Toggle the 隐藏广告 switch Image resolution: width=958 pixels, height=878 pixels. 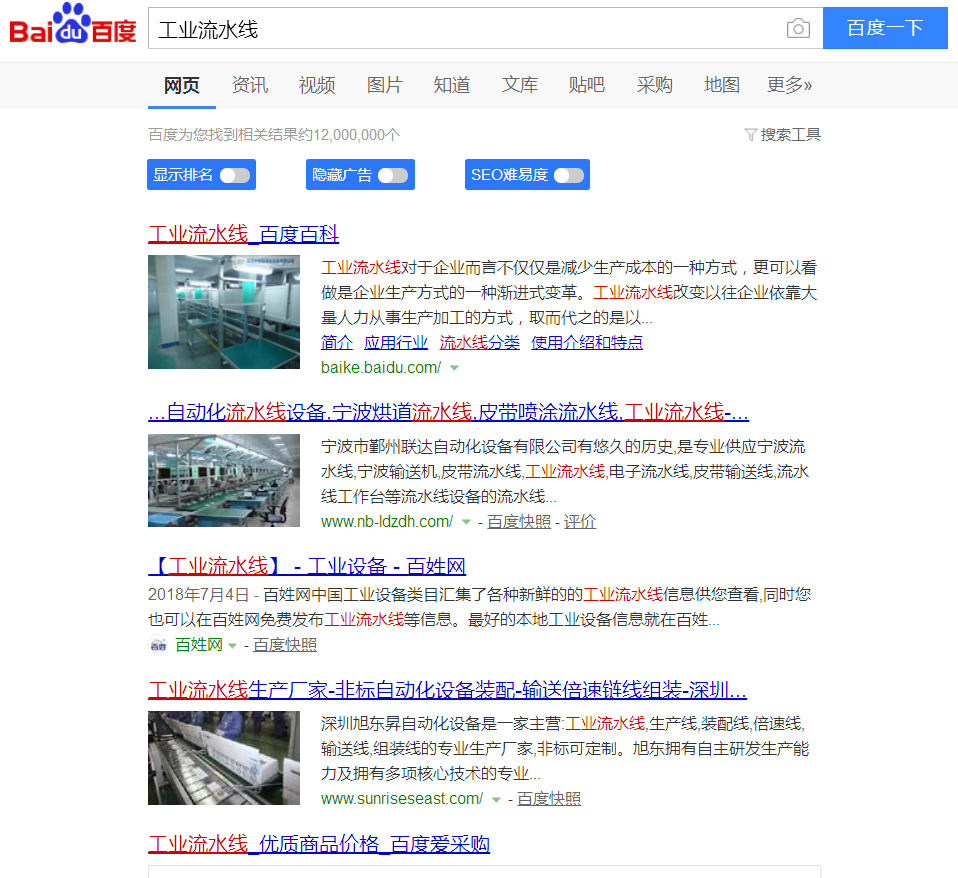pos(393,175)
